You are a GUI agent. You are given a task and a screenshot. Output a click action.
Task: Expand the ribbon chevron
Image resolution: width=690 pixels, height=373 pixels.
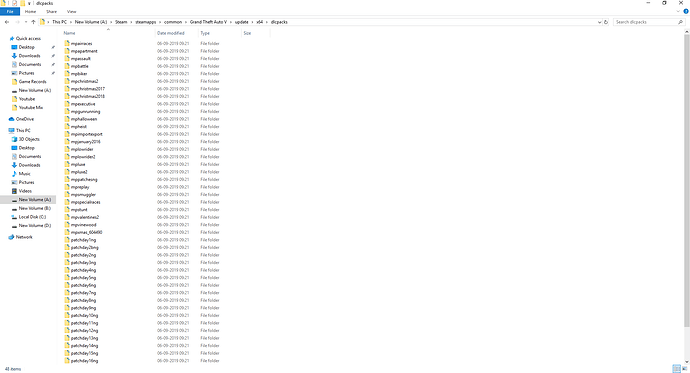coord(678,11)
